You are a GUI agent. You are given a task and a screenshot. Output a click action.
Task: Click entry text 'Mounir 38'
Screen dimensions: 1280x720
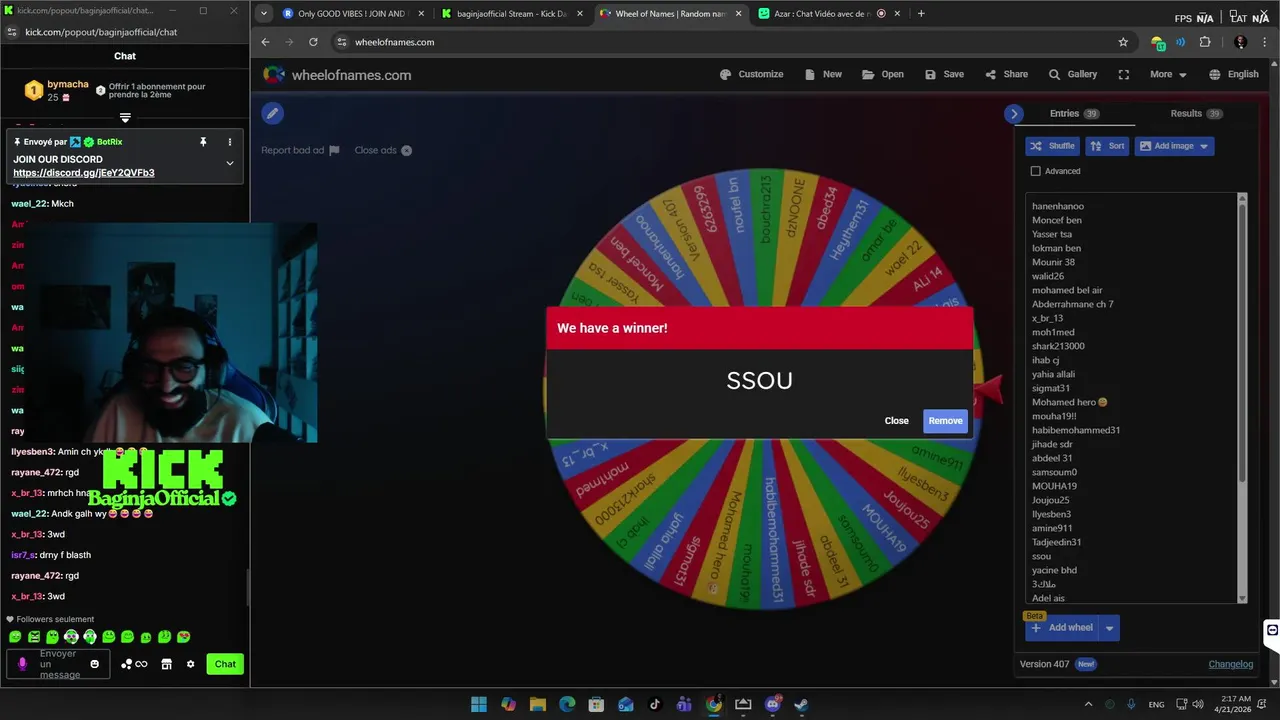pos(1053,262)
